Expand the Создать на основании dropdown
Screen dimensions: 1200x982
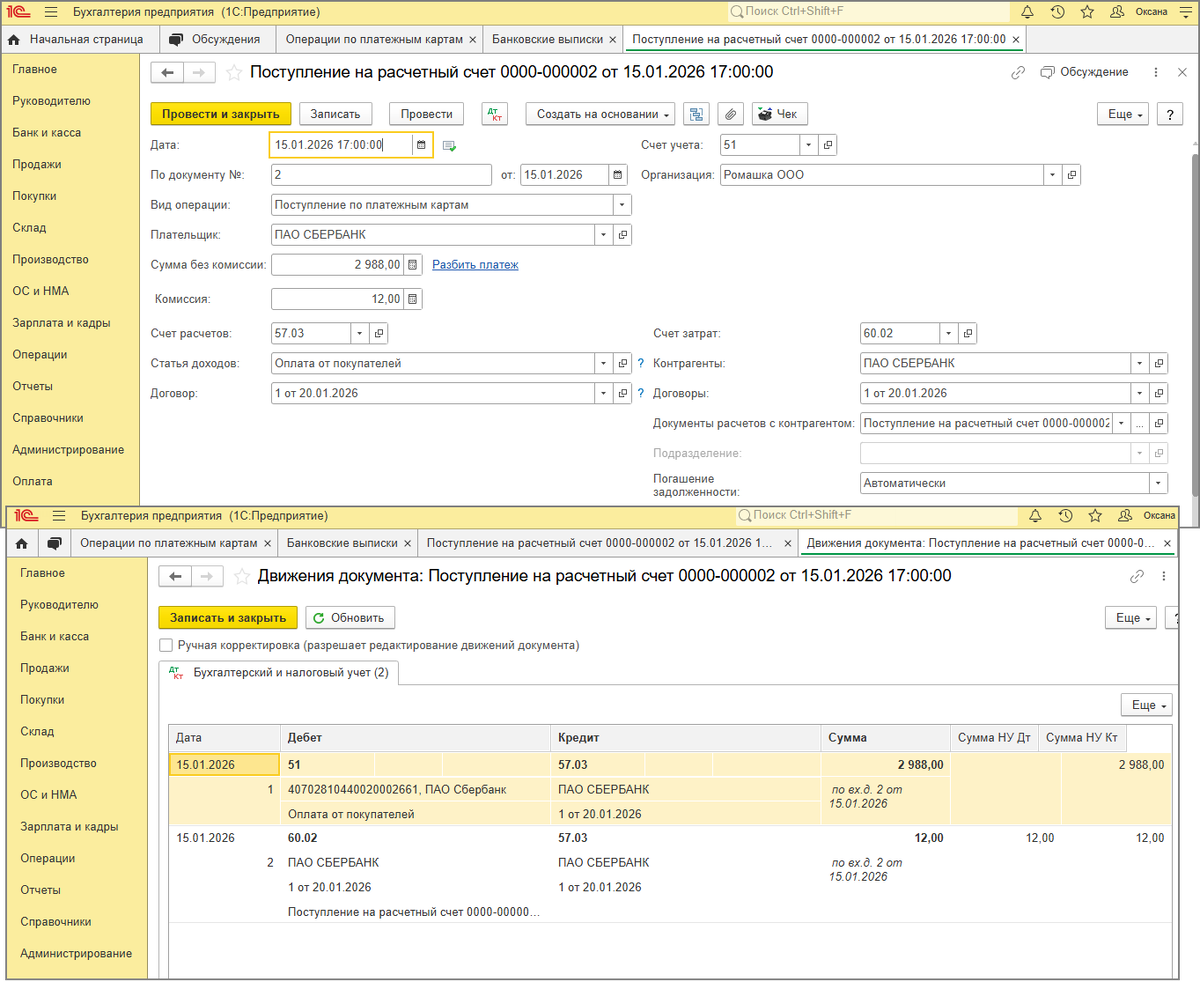601,114
